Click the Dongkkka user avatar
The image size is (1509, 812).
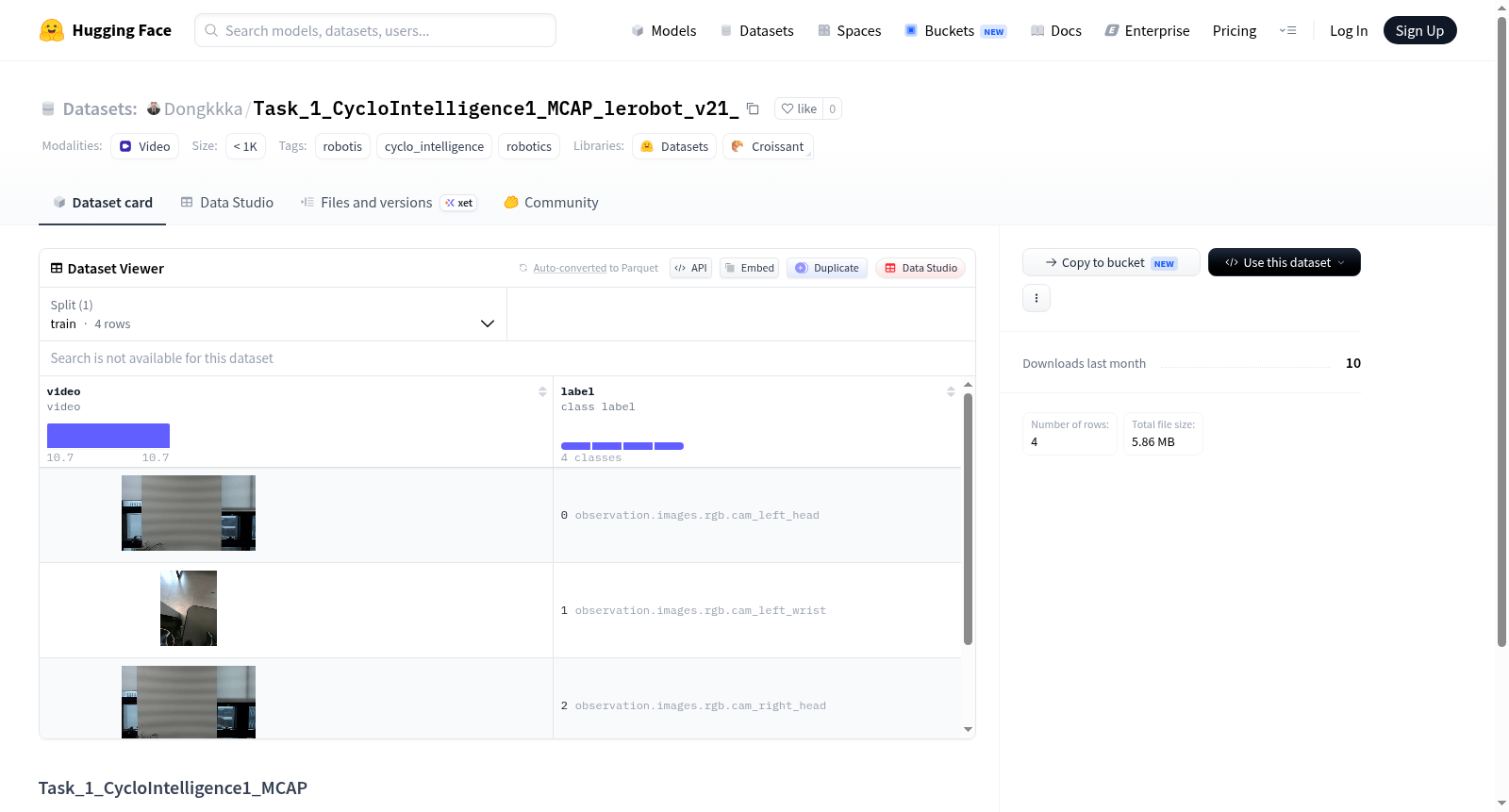click(154, 108)
